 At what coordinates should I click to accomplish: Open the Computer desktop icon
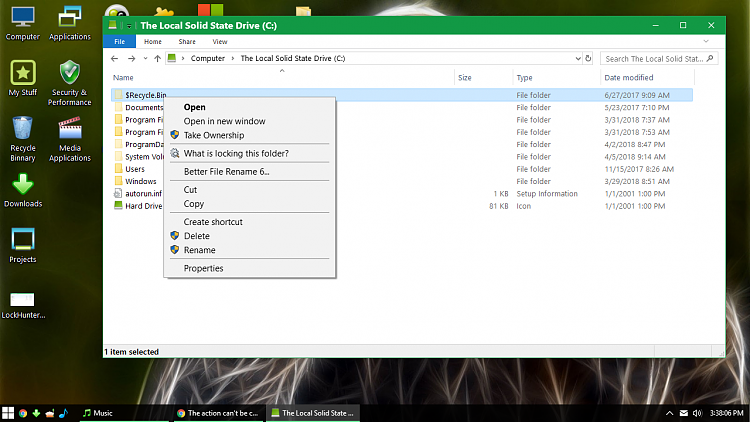[22, 23]
